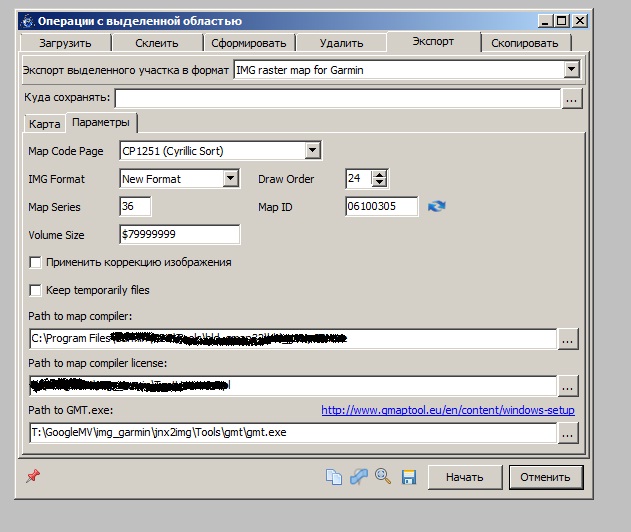Browse for the GMT.exe path
631x532 pixels.
(x=567, y=434)
